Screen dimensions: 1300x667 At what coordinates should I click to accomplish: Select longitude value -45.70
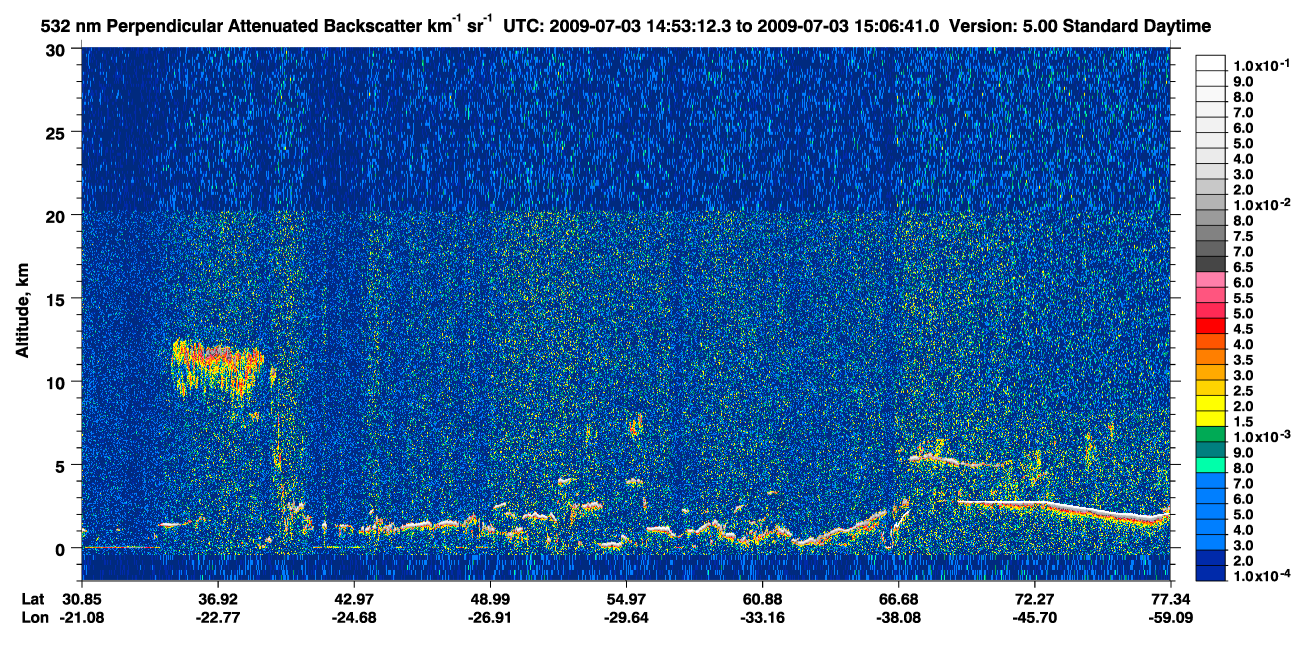pos(1034,618)
